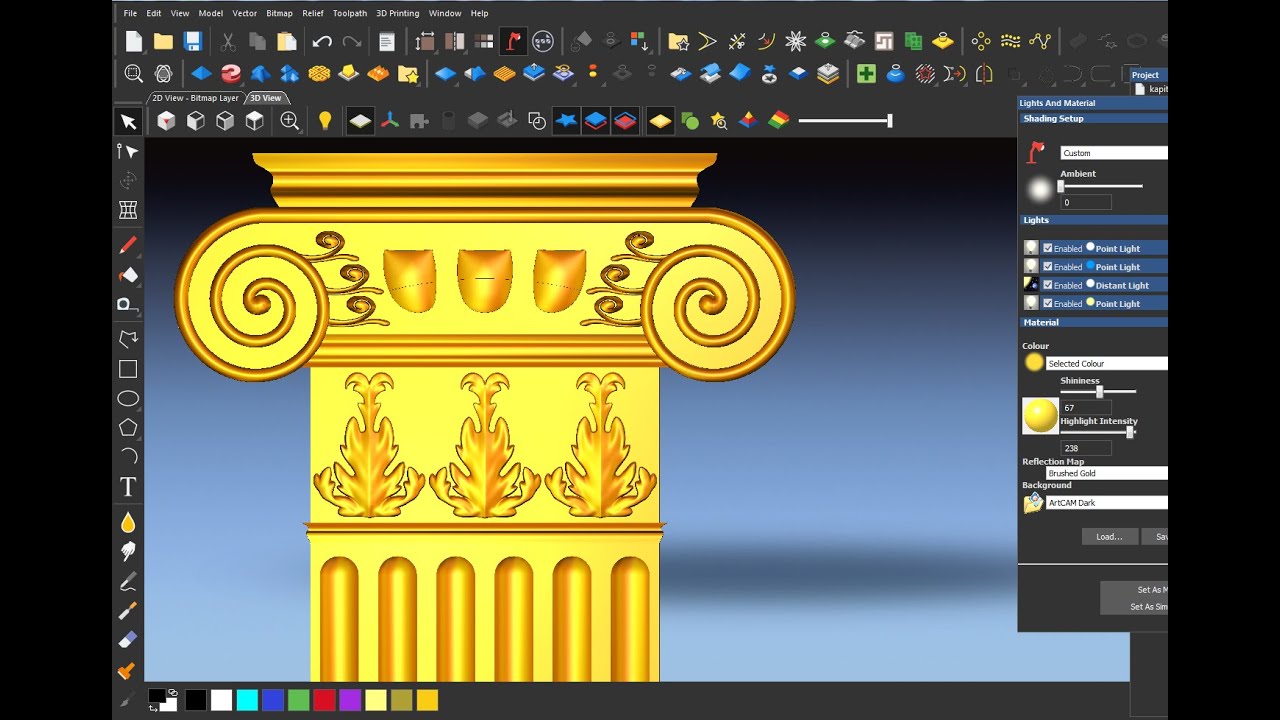1280x720 pixels.
Task: Click the New Model document icon
Action: point(134,41)
